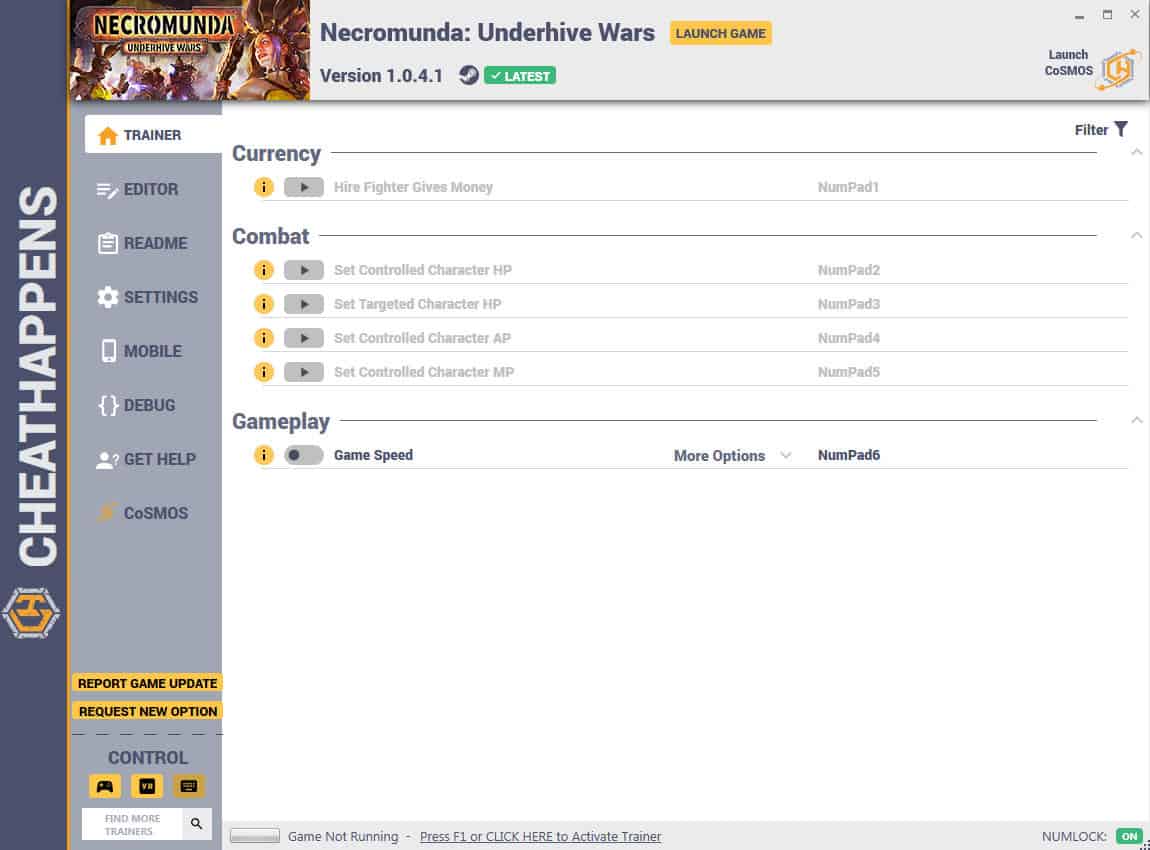Click the LATEST version badge

[520, 76]
